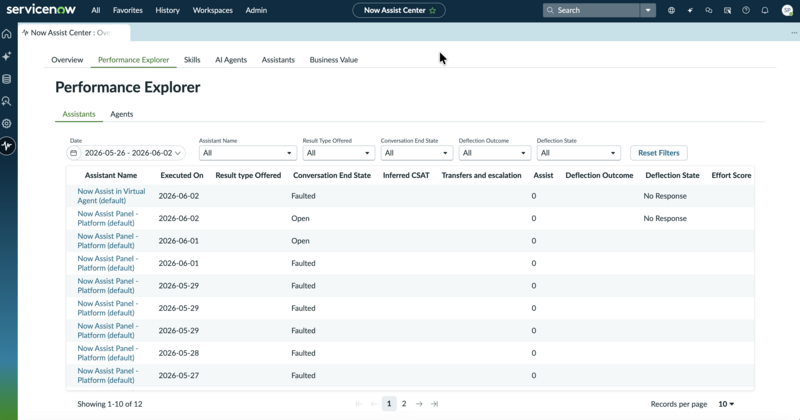The height and width of the screenshot is (420, 800).
Task: Open the Deflection State filter dropdown
Action: click(579, 153)
